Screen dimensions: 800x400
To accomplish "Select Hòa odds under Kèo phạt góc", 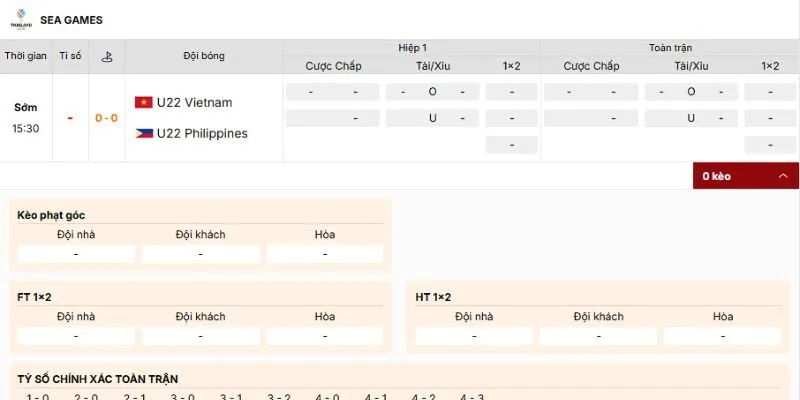I will click(x=325, y=254).
